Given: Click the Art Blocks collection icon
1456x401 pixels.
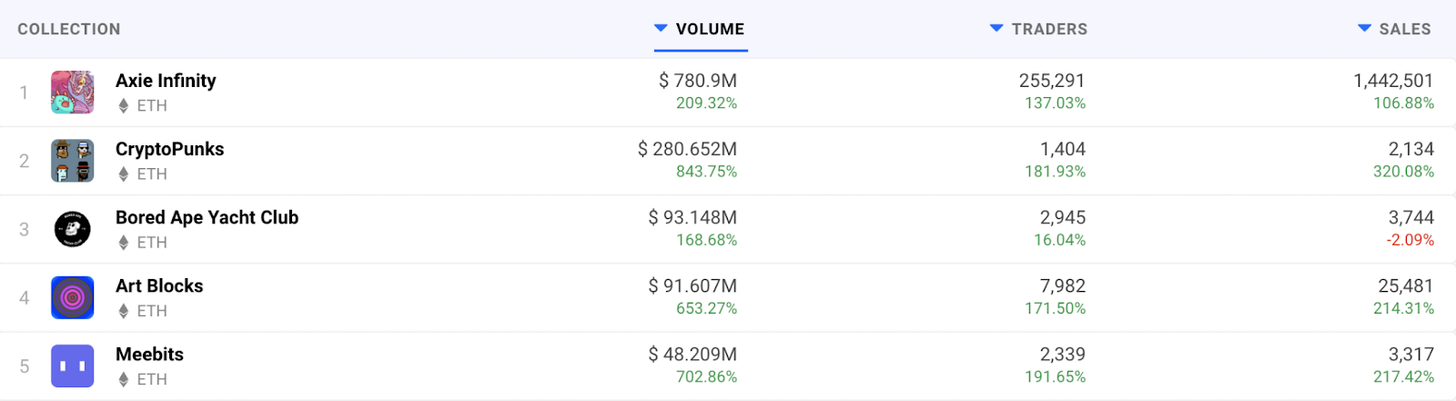Looking at the screenshot, I should click(x=72, y=297).
